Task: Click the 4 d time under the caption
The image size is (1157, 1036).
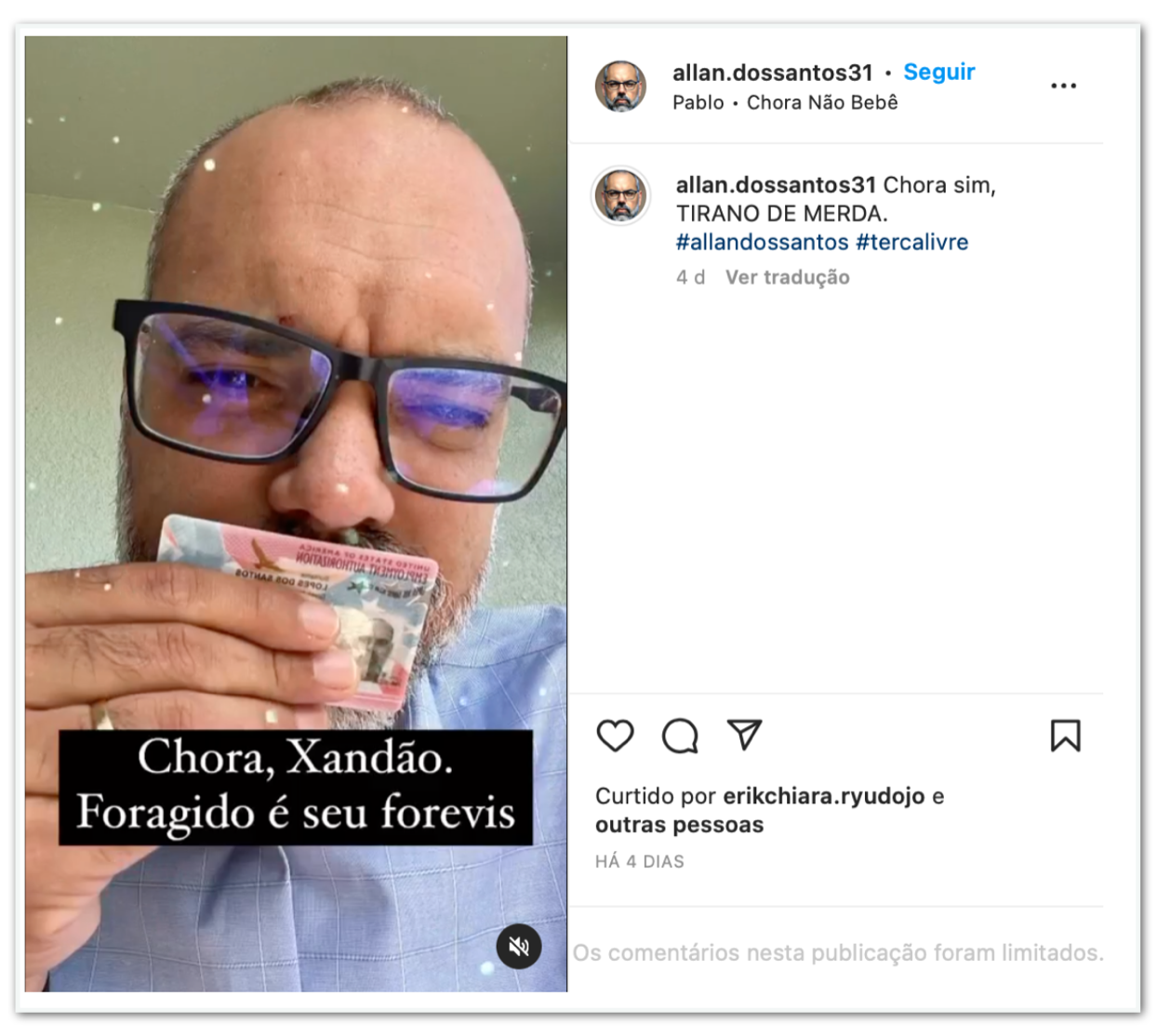Action: click(690, 277)
